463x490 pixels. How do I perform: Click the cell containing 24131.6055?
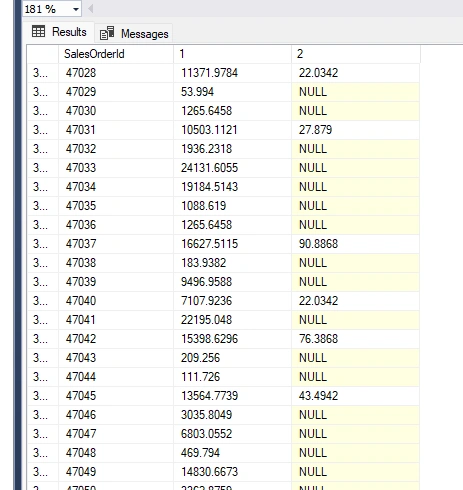232,168
